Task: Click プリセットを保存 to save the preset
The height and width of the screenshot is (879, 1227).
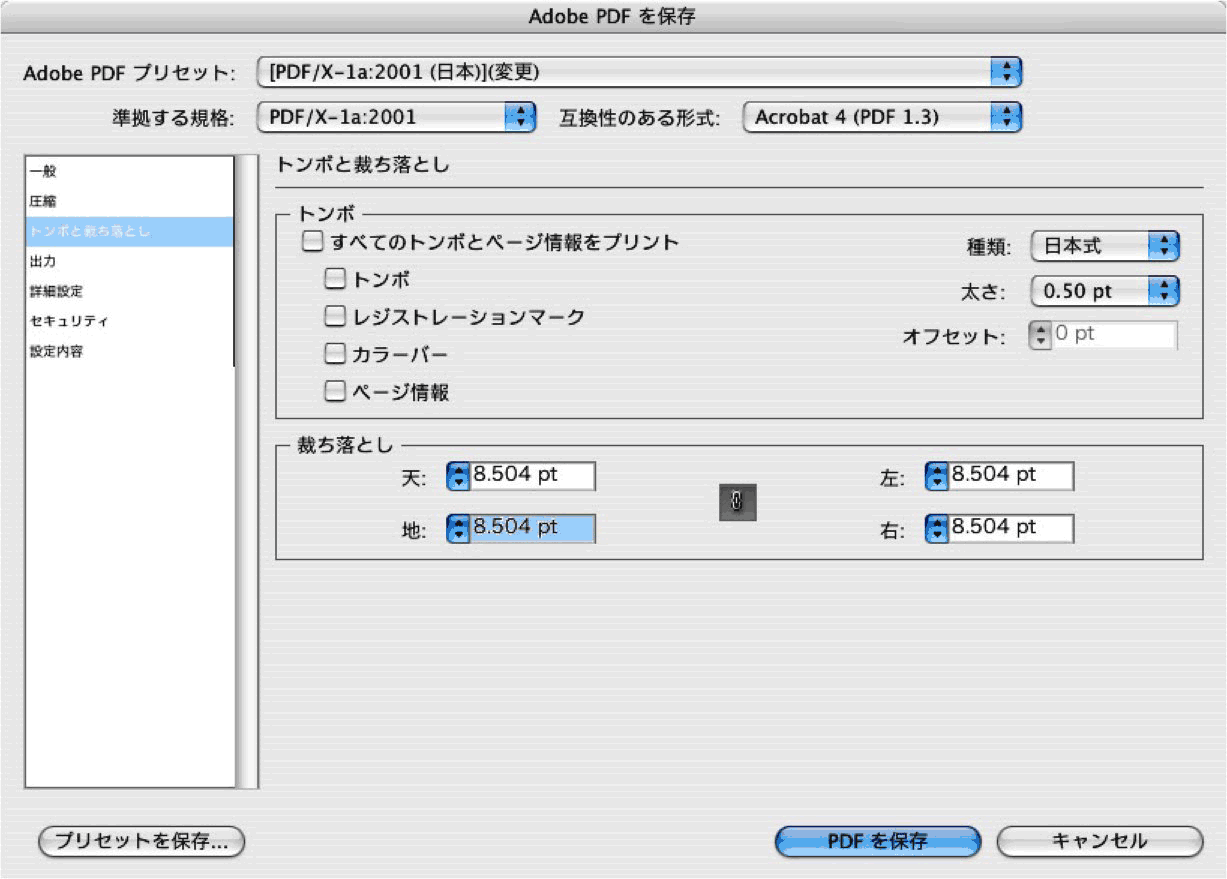Action: click(x=140, y=841)
